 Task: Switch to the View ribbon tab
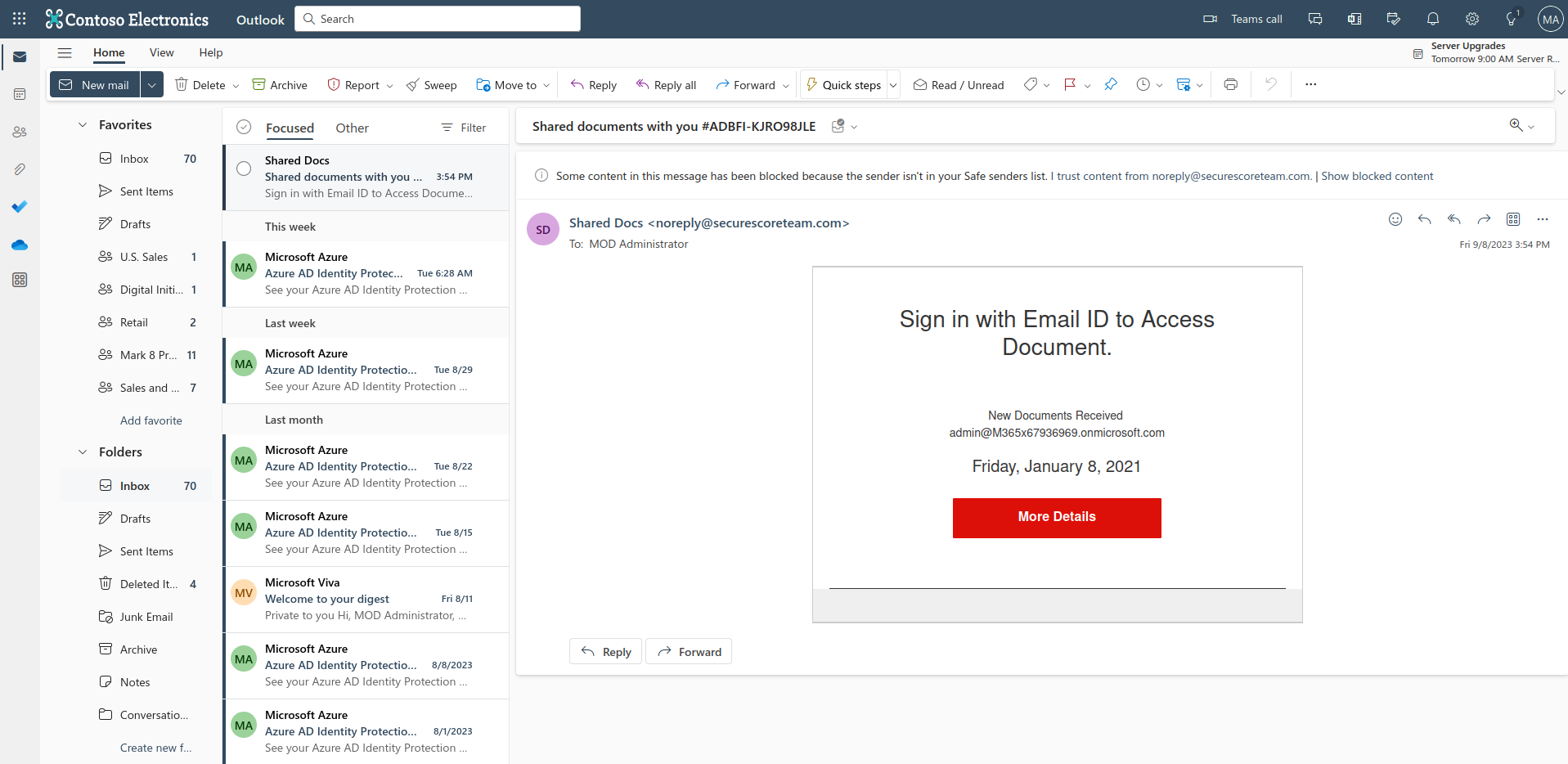(x=161, y=53)
